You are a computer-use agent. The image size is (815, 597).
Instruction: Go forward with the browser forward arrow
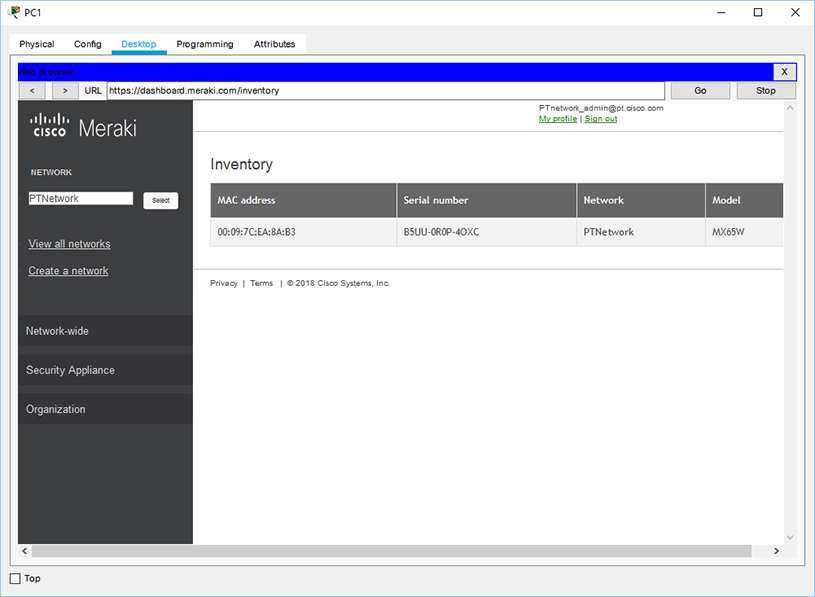pos(65,90)
